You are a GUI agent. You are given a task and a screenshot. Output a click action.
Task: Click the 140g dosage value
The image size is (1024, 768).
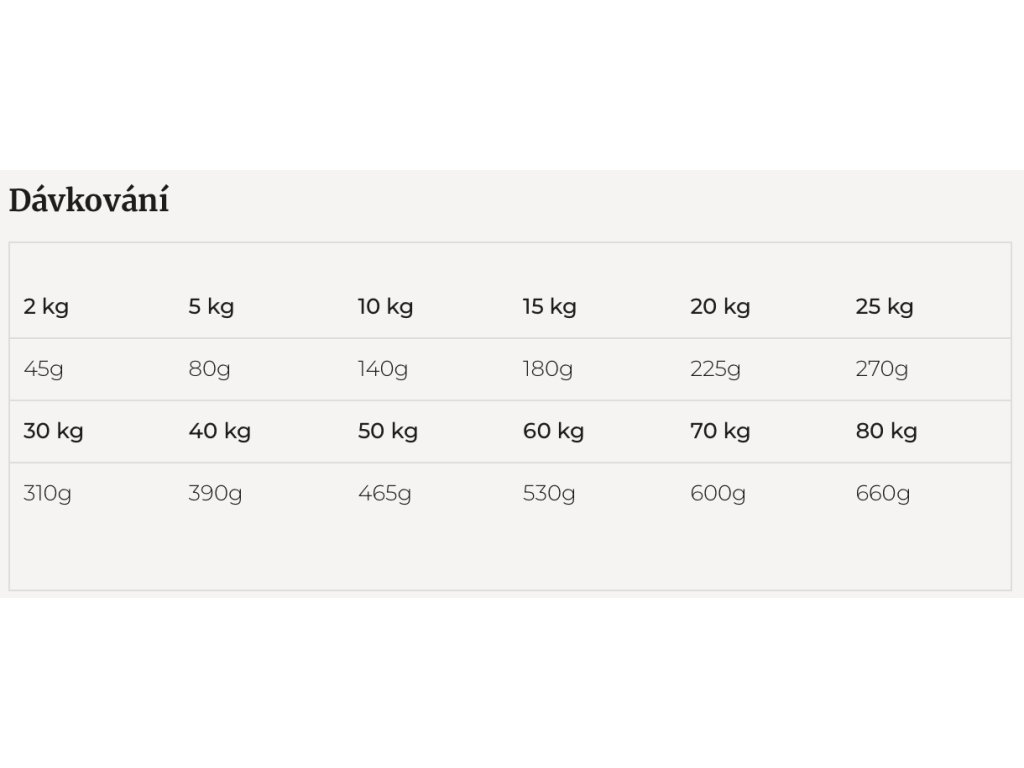[383, 369]
